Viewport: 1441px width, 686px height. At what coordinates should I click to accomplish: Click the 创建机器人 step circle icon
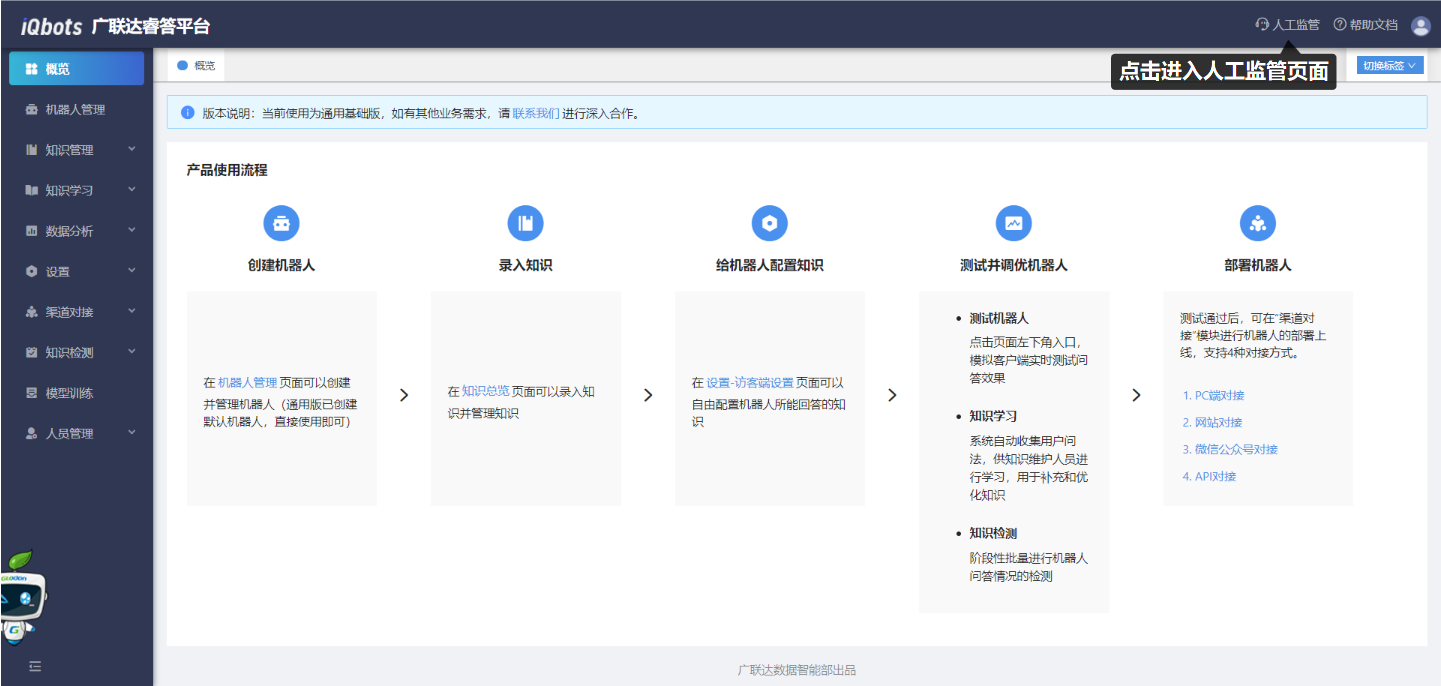click(281, 223)
